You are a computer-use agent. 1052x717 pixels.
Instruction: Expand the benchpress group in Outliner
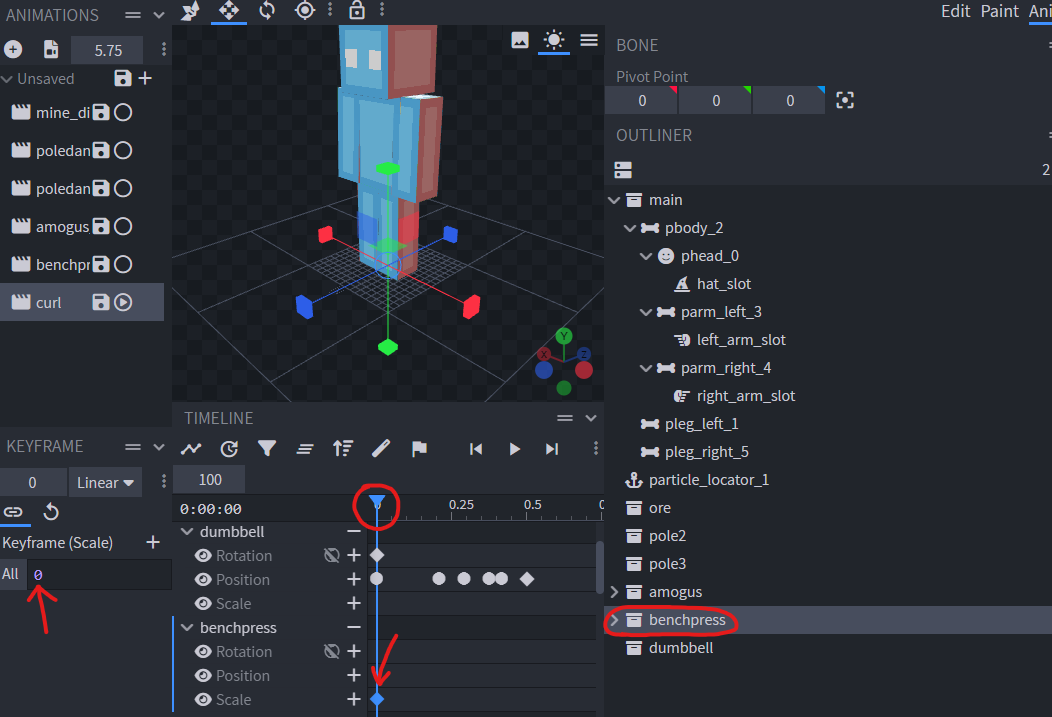tap(614, 620)
